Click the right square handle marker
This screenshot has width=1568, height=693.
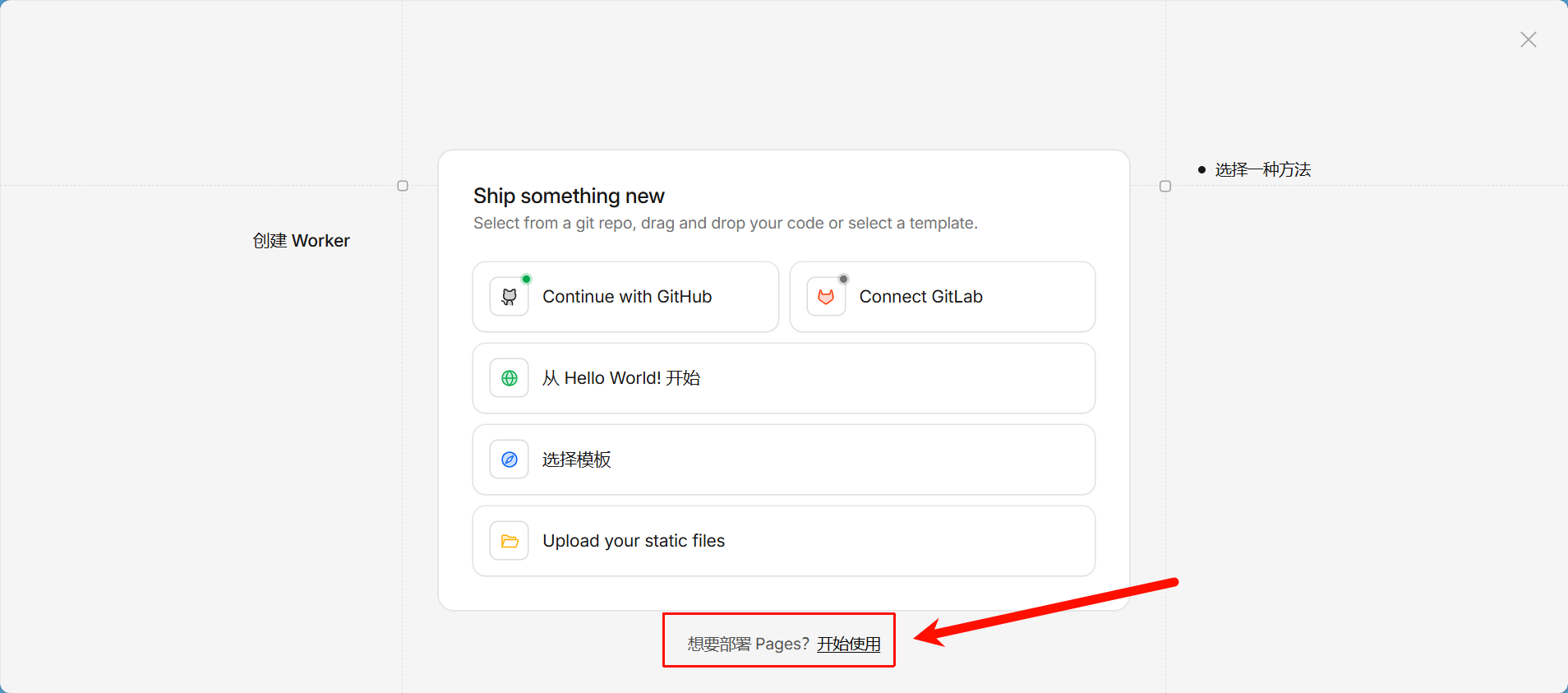pos(1165,187)
